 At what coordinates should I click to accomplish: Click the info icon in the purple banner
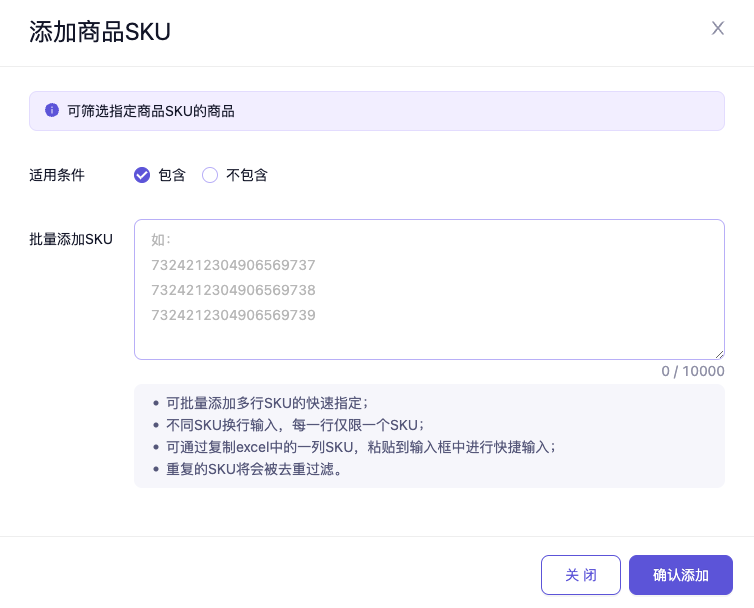tap(52, 110)
